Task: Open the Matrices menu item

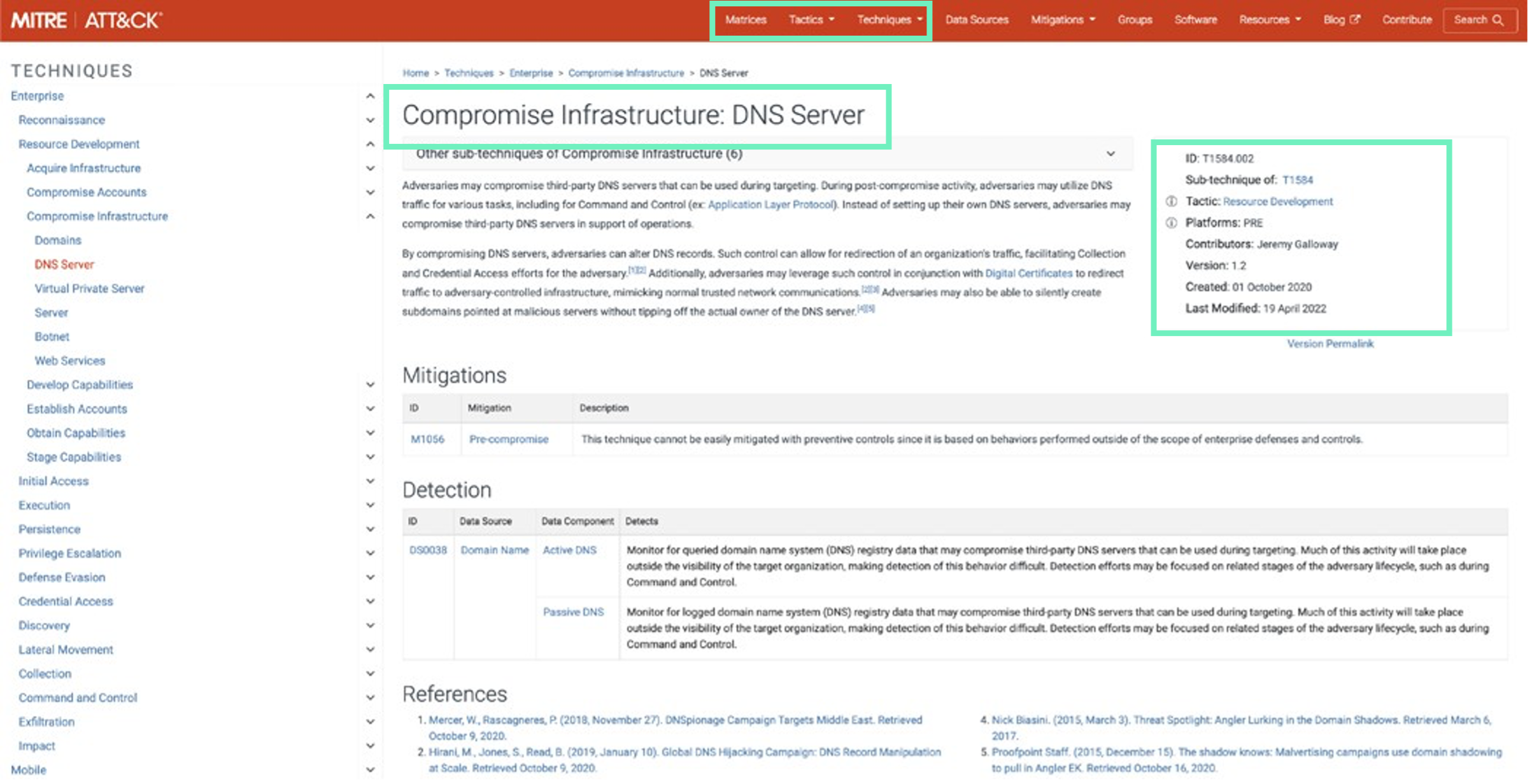Action: [x=745, y=20]
